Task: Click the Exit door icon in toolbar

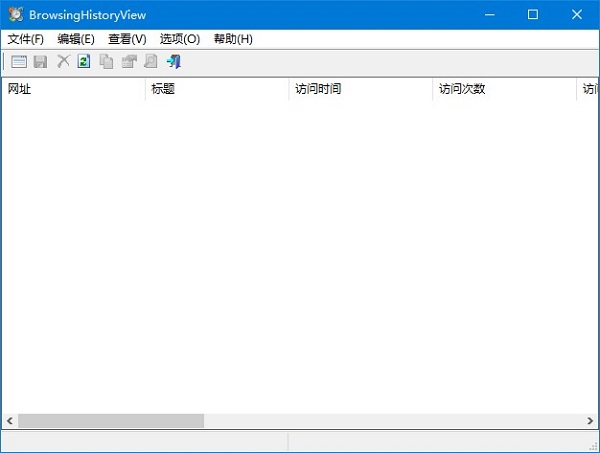Action: (x=174, y=62)
